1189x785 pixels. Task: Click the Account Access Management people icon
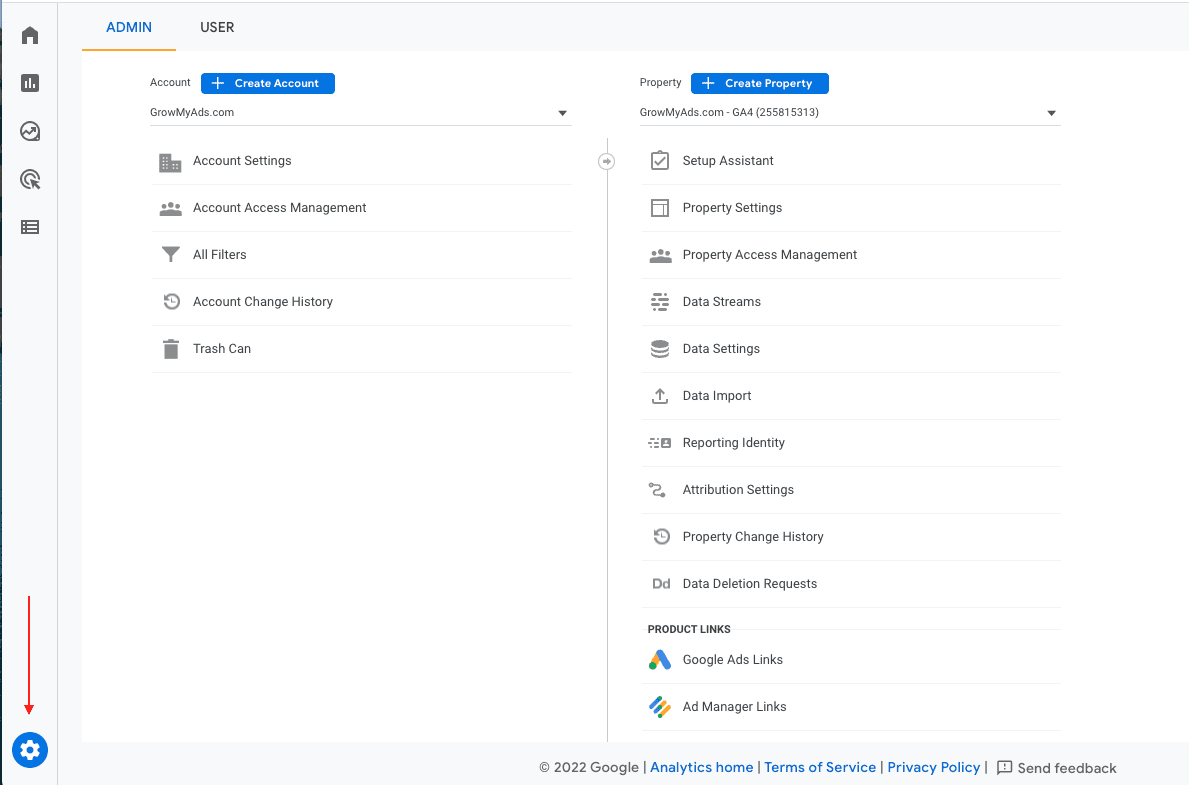coord(171,209)
